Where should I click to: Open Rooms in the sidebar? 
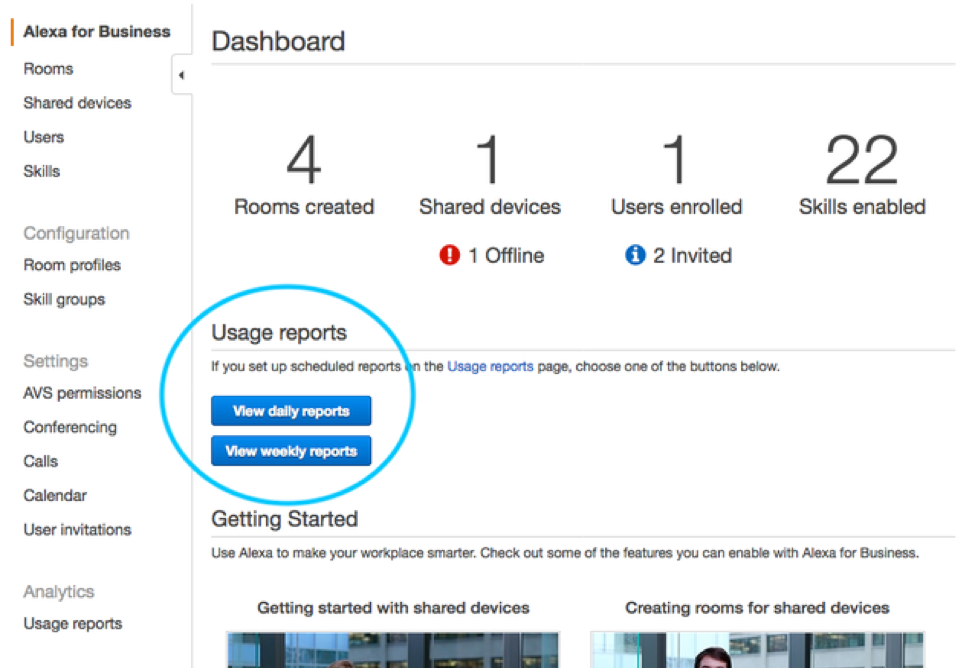pos(48,69)
